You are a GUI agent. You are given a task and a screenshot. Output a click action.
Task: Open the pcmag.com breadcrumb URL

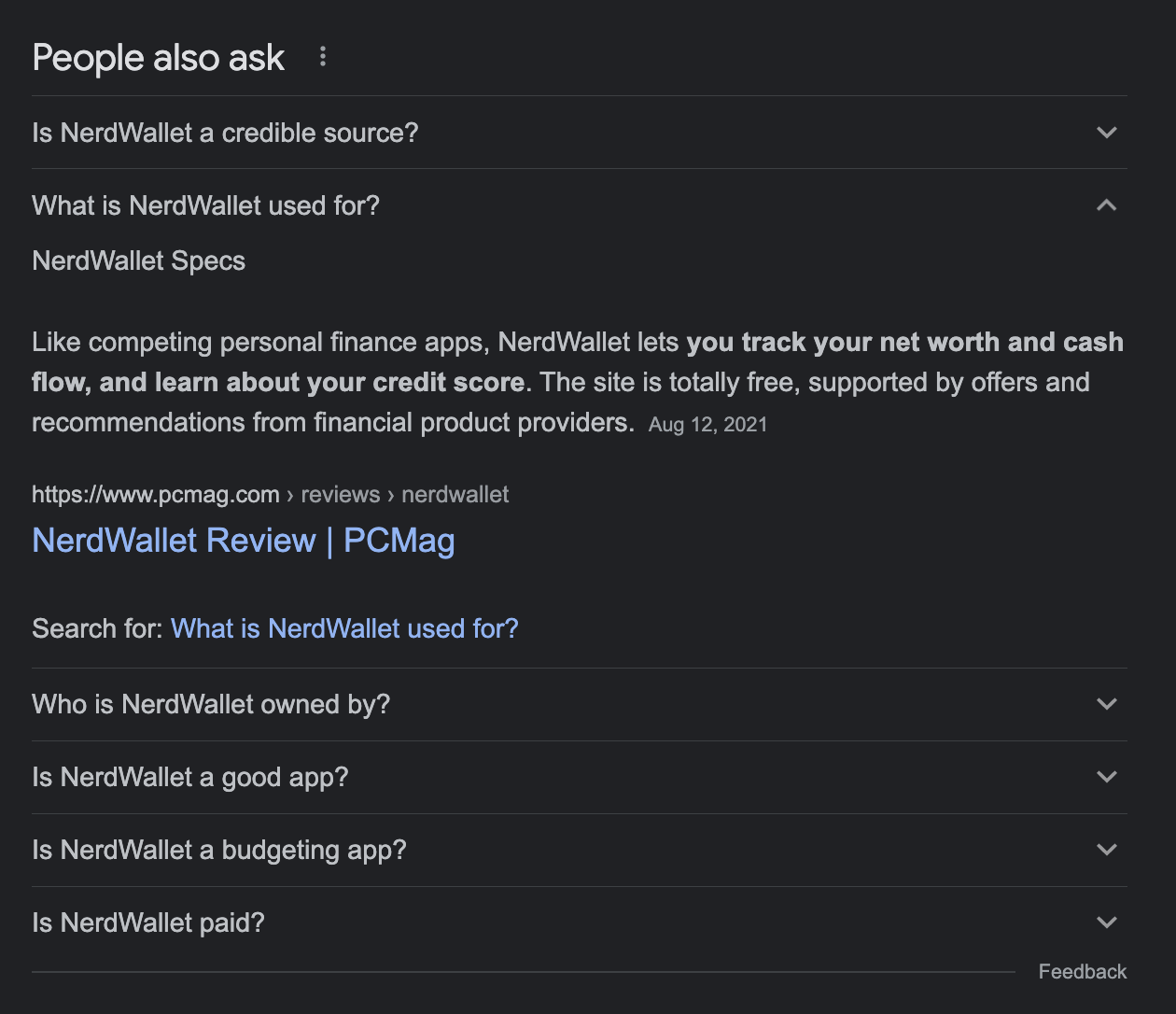point(155,494)
